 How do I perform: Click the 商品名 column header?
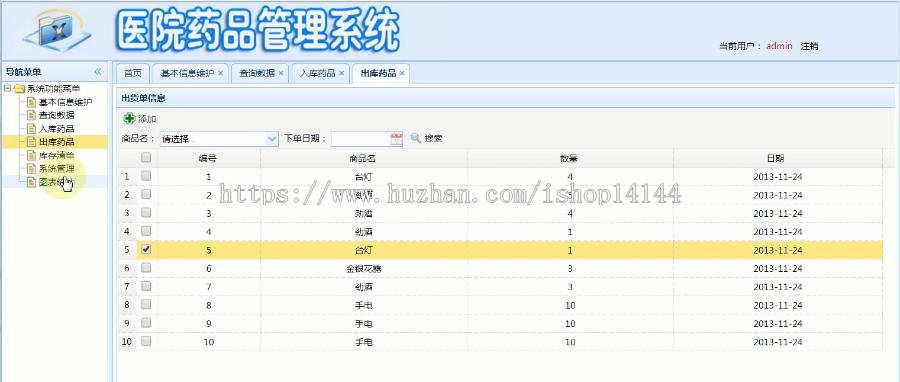click(363, 158)
